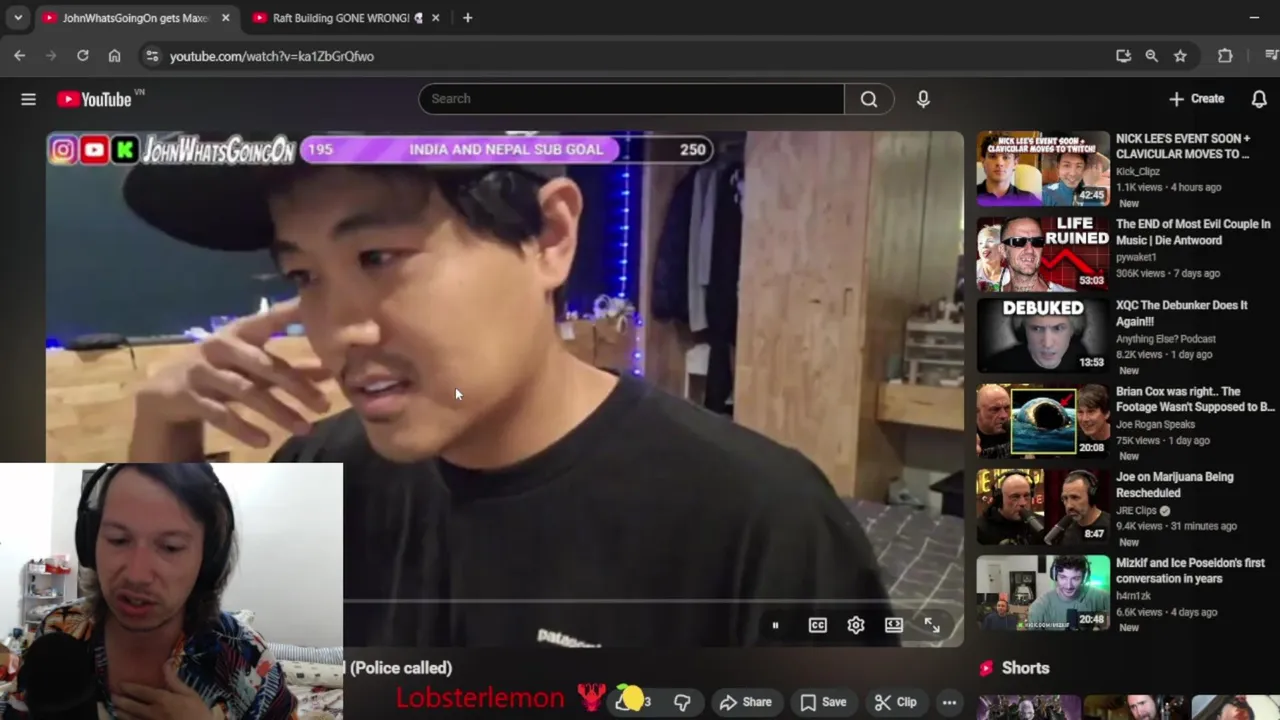Create a Clip from this video
Screen dimensions: 1280x720
[895, 702]
